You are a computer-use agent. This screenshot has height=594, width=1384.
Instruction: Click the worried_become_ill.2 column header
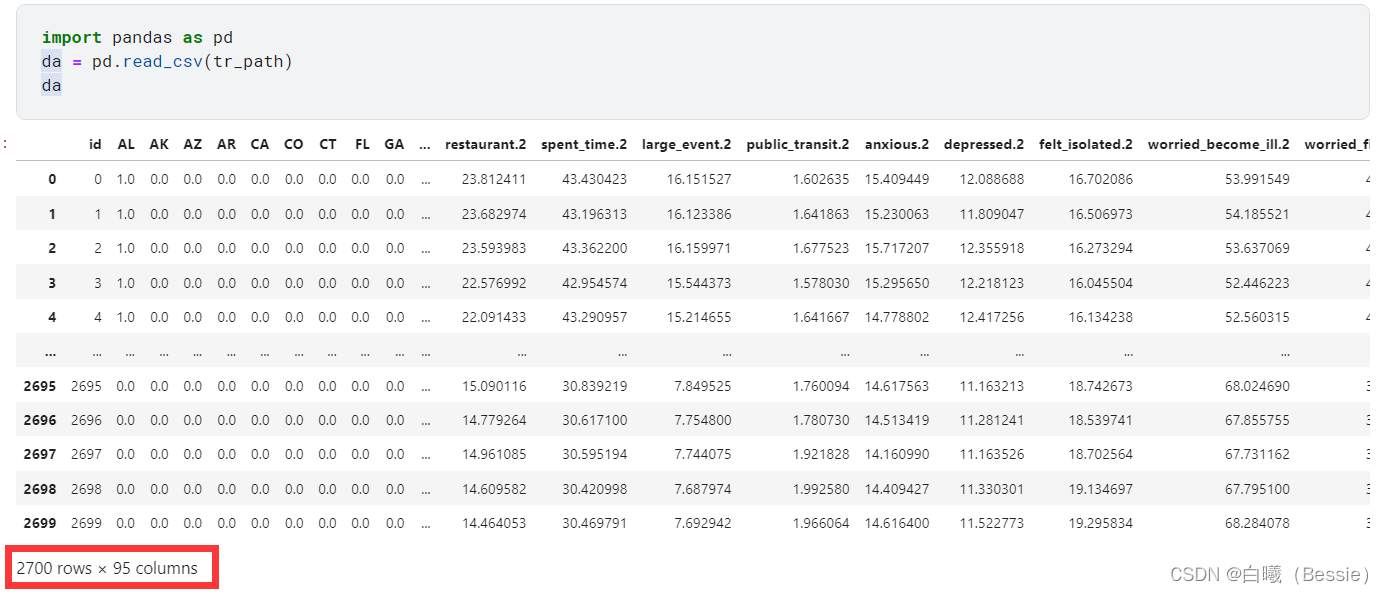pyautogui.click(x=1218, y=144)
